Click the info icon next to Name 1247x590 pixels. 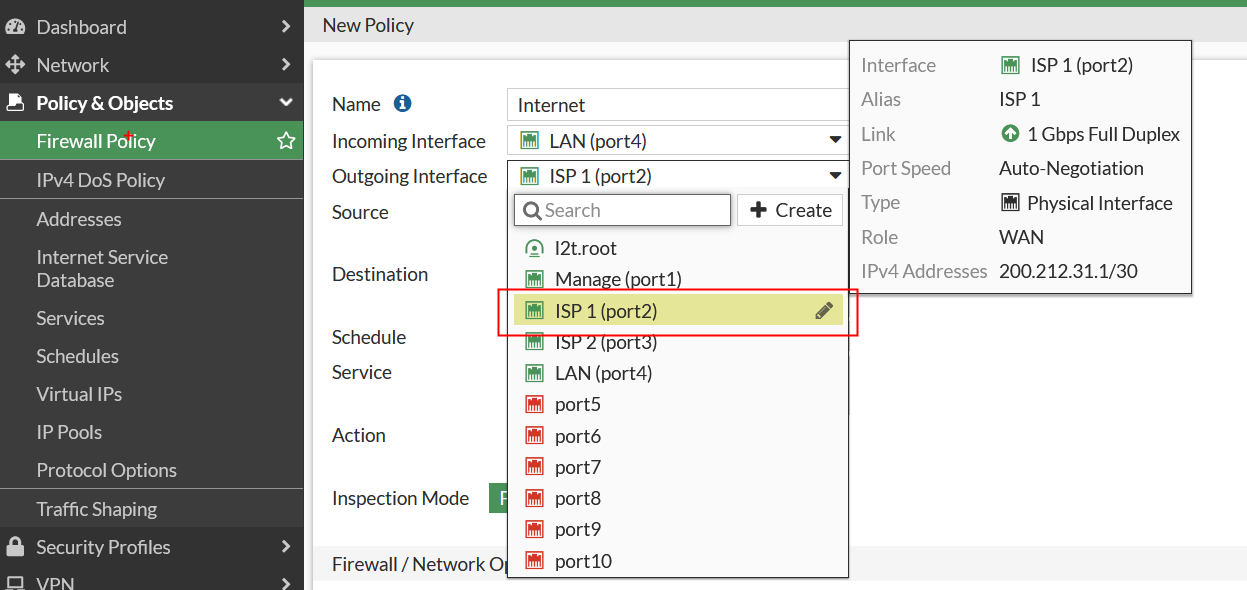(402, 104)
